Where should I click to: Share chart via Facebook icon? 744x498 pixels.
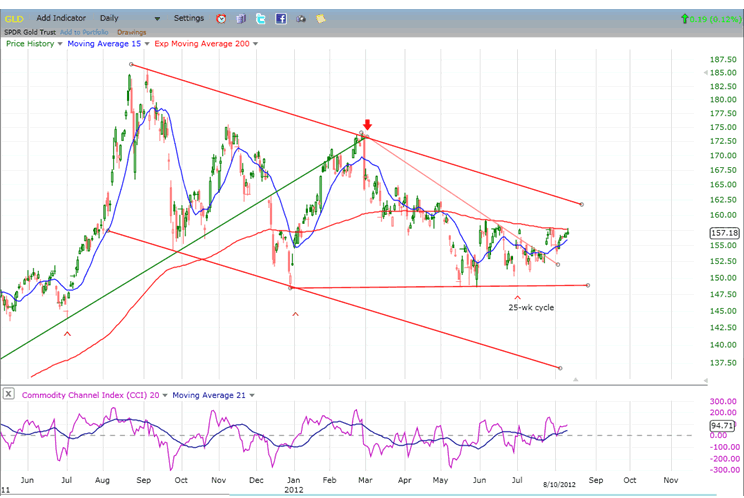pos(280,18)
